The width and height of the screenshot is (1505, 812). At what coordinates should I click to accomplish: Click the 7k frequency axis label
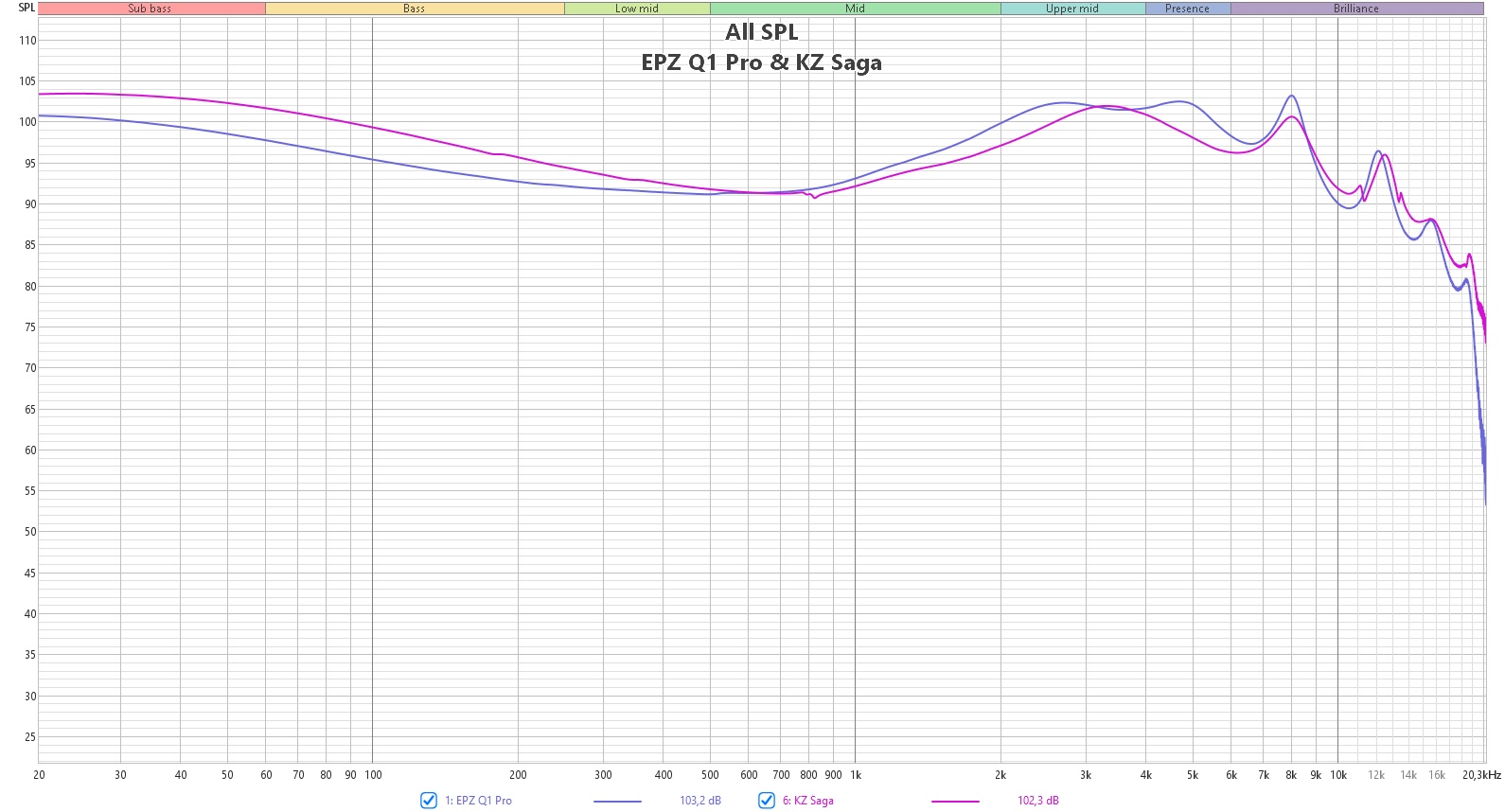coord(1264,775)
